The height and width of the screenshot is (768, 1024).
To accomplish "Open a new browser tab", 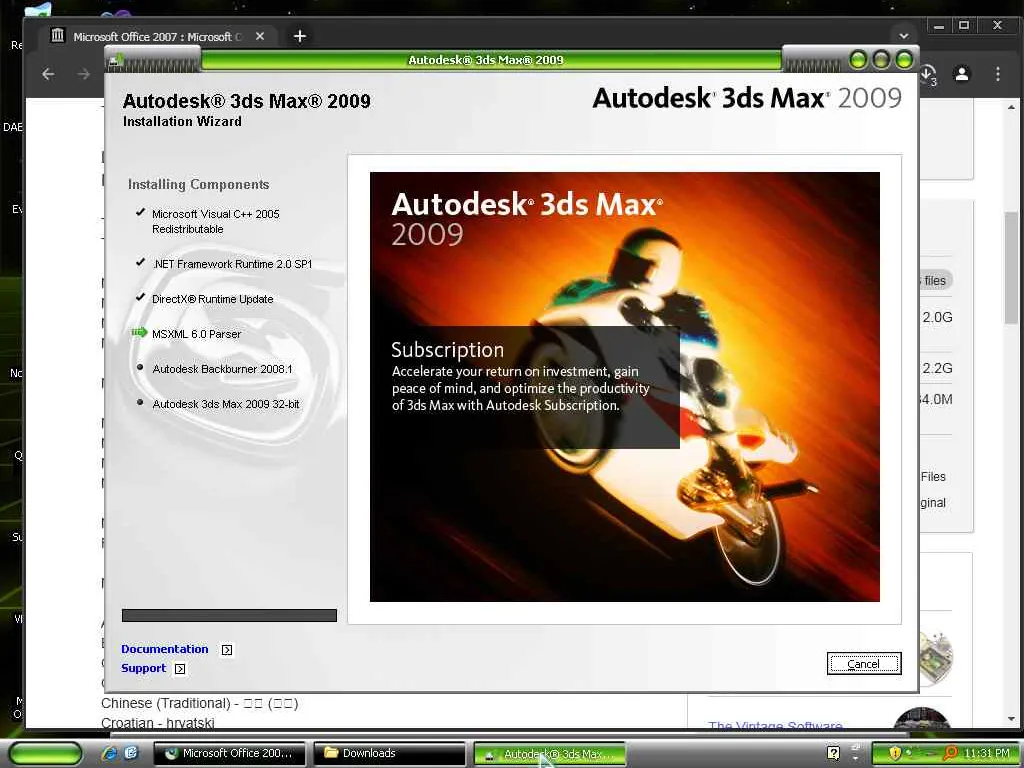I will [x=300, y=37].
